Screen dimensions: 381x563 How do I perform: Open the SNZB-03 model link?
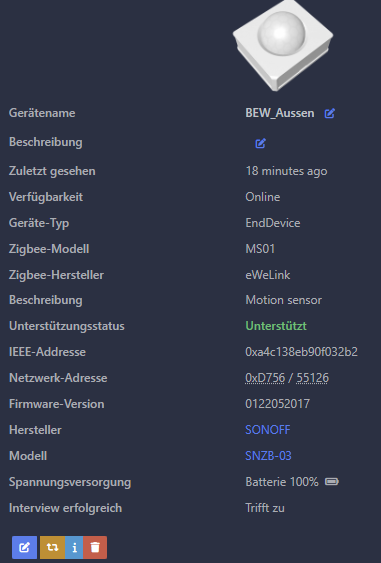(x=268, y=456)
